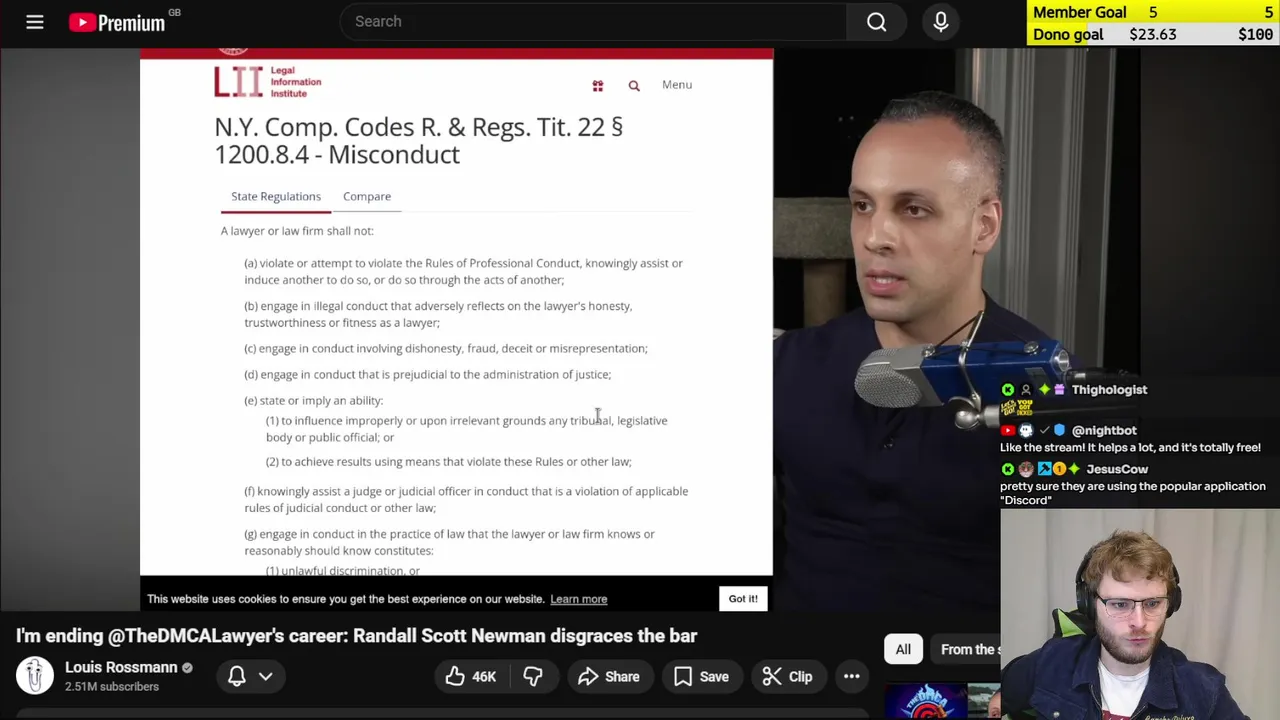
Task: Dislike the video
Action: [x=533, y=677]
